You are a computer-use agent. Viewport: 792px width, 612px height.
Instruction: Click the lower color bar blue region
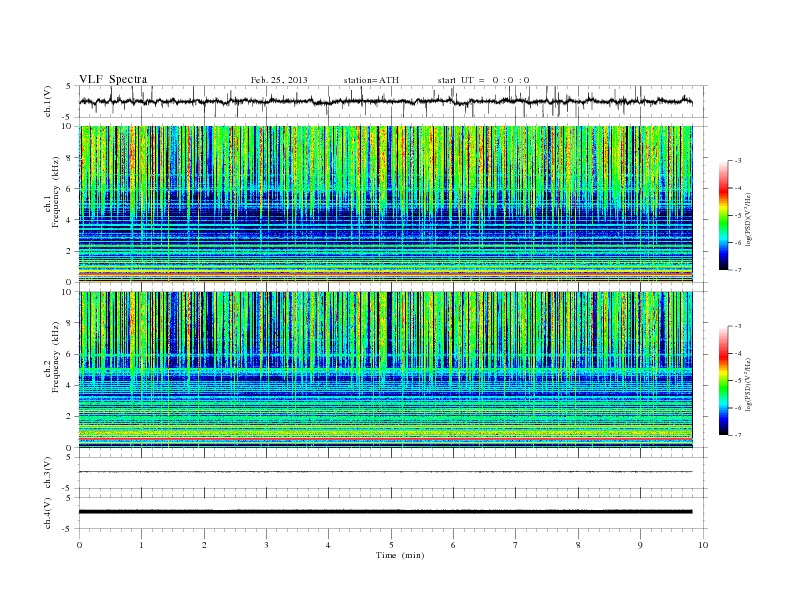(723, 414)
